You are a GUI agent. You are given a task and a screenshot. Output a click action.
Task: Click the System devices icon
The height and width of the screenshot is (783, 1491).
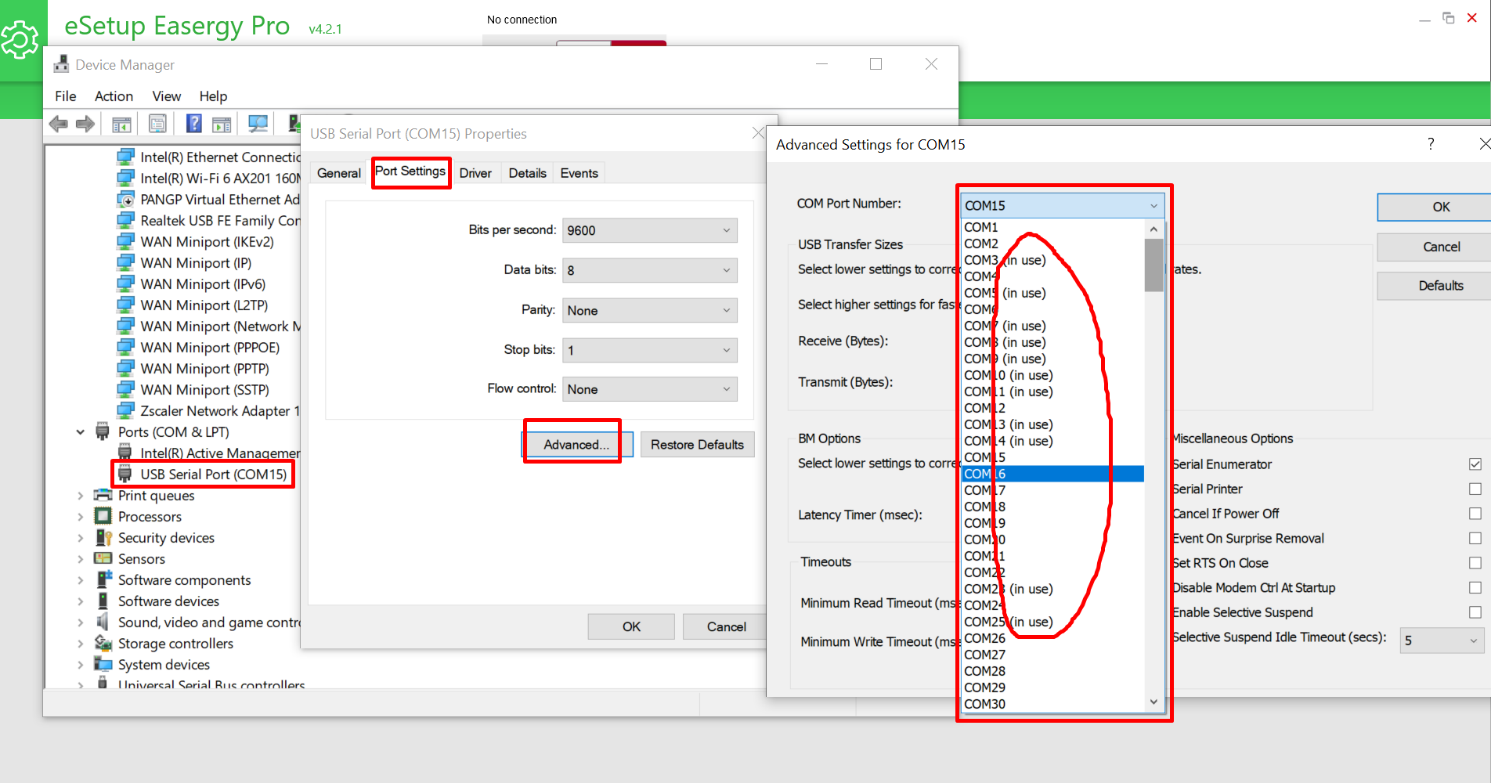(x=102, y=664)
